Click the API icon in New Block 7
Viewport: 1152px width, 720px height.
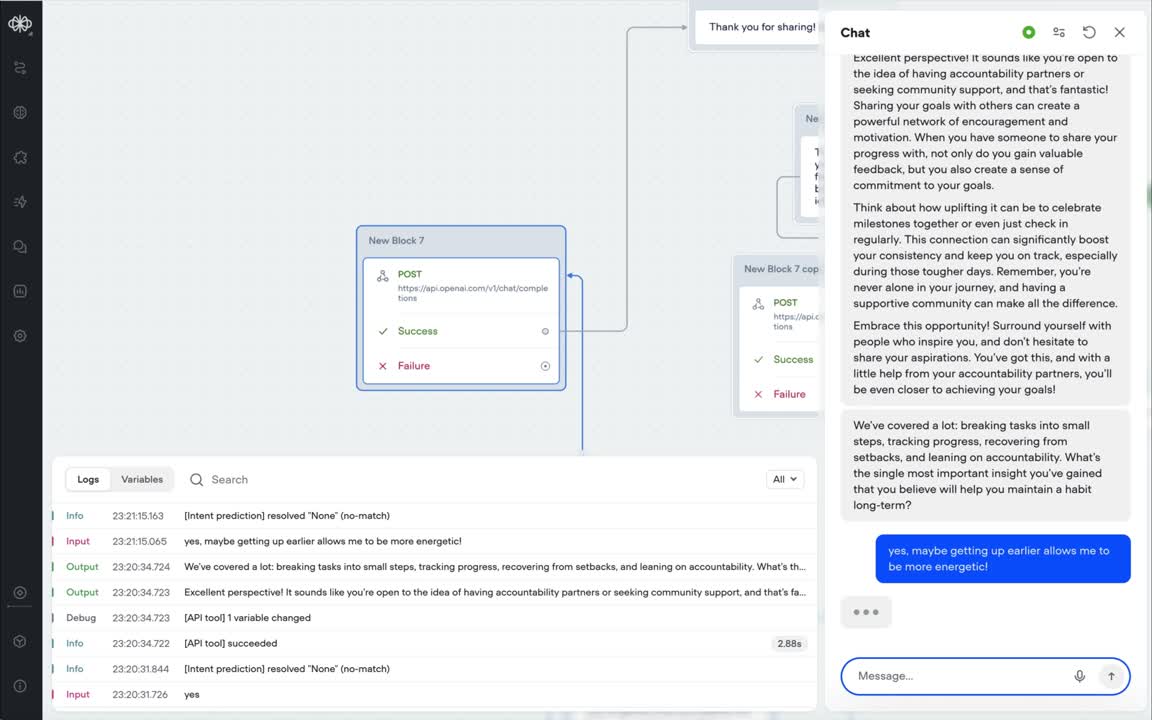point(383,276)
